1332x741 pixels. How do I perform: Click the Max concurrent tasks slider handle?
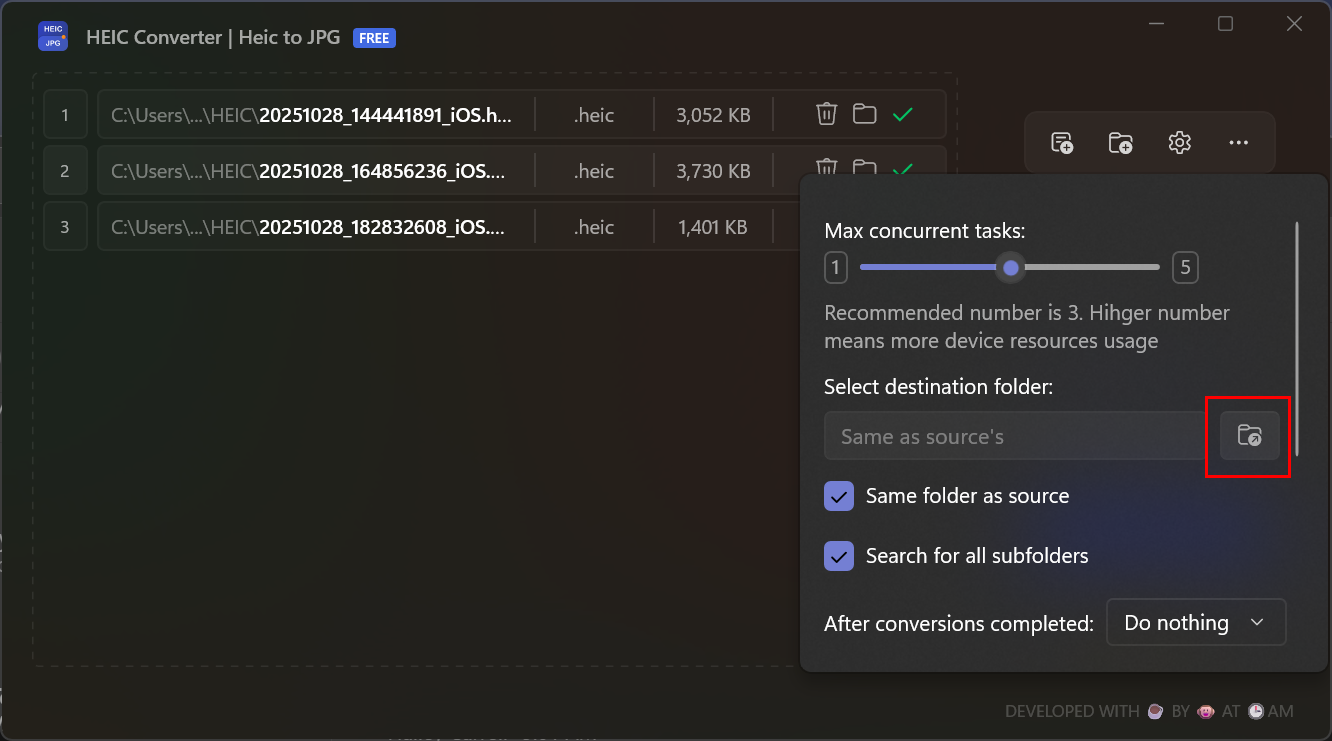pos(1011,267)
